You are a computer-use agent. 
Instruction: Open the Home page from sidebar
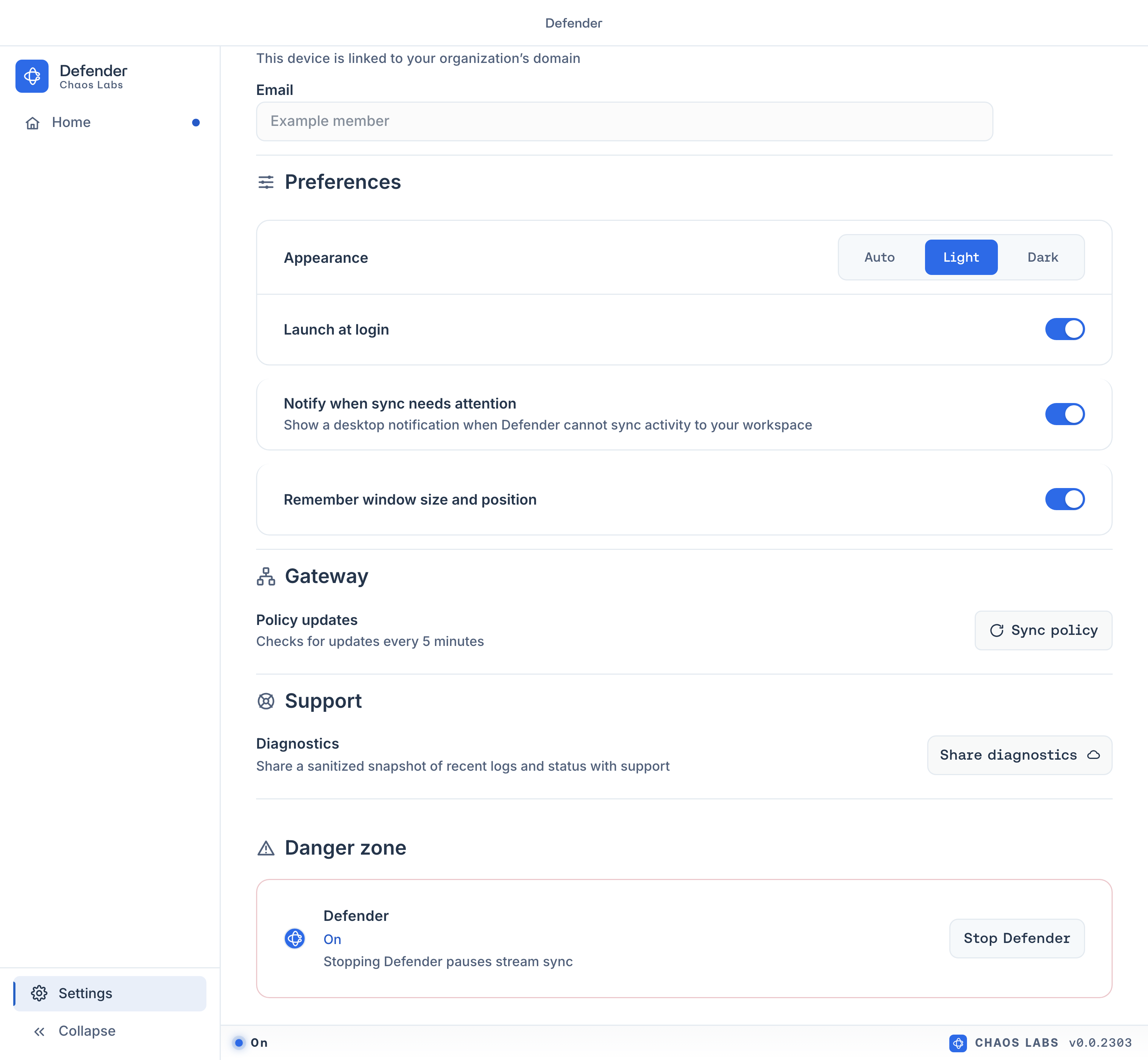pos(110,122)
